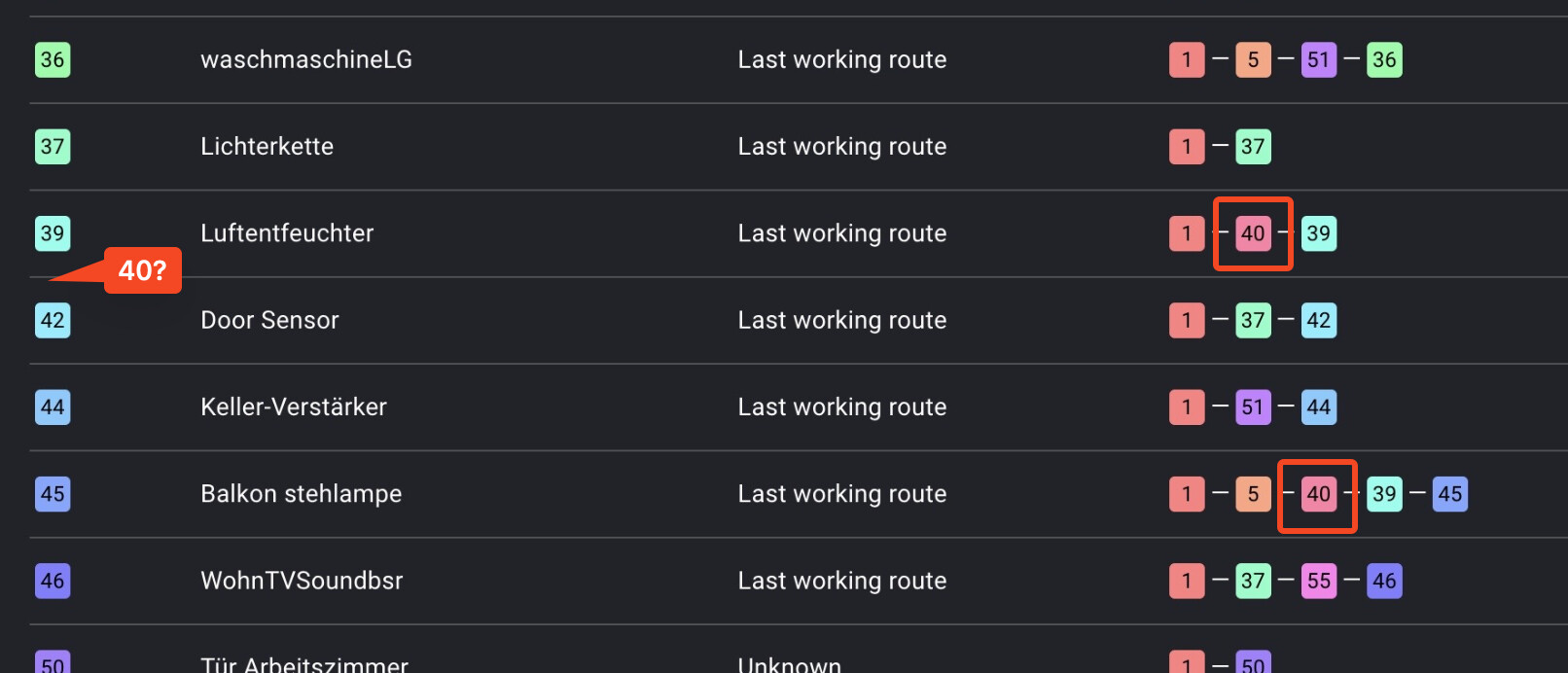Click highlighted node 40 in Luftentfeuchter route
Viewport: 1568px width, 673px height.
[x=1253, y=233]
